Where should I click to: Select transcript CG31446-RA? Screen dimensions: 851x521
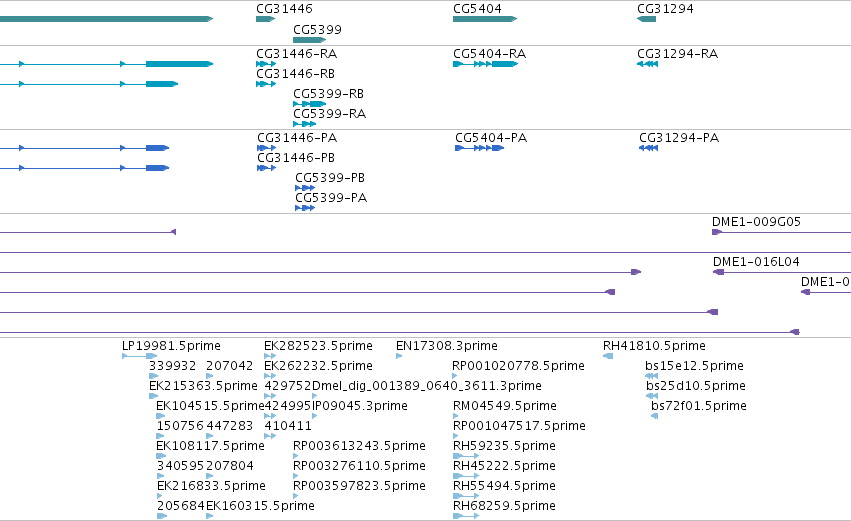coord(296,54)
